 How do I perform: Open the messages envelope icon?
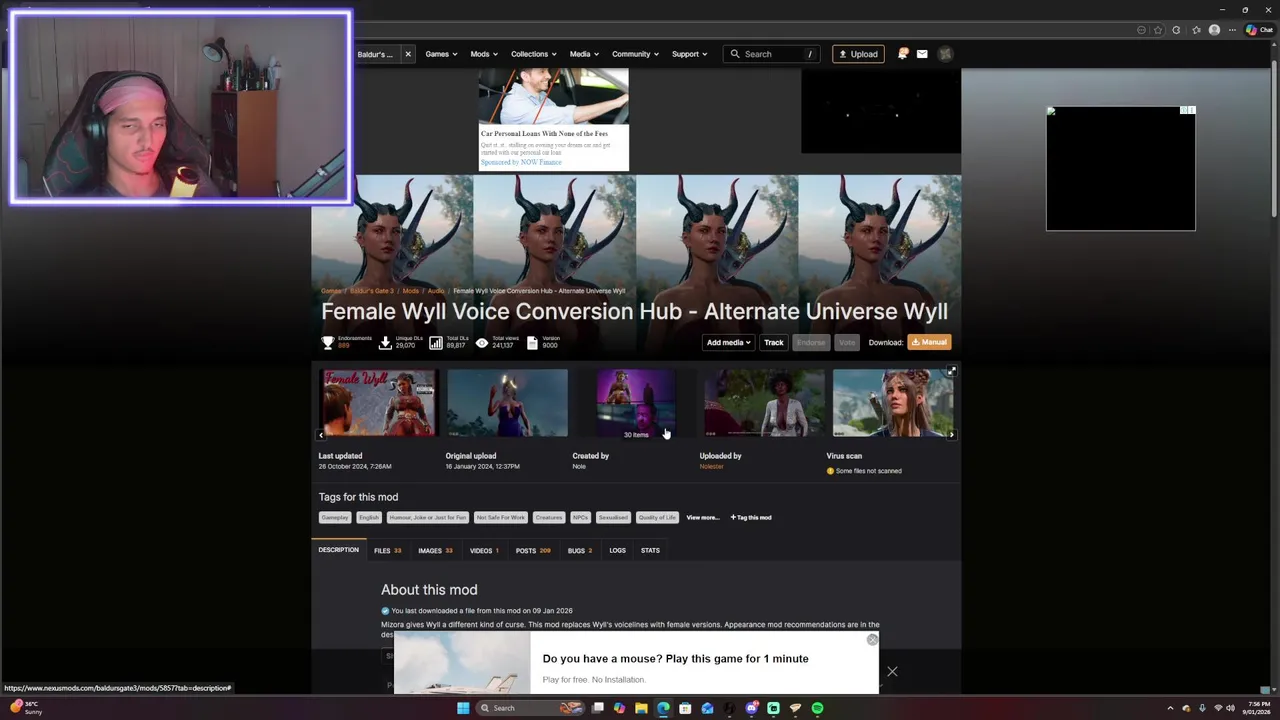click(x=922, y=54)
